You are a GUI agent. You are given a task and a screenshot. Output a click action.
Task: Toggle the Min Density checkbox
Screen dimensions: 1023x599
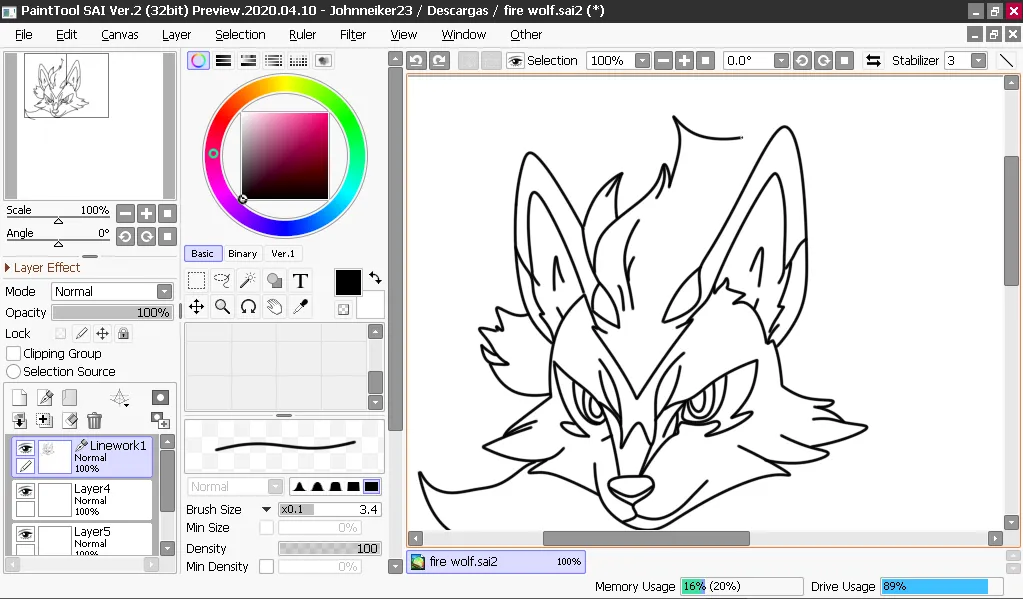(266, 566)
